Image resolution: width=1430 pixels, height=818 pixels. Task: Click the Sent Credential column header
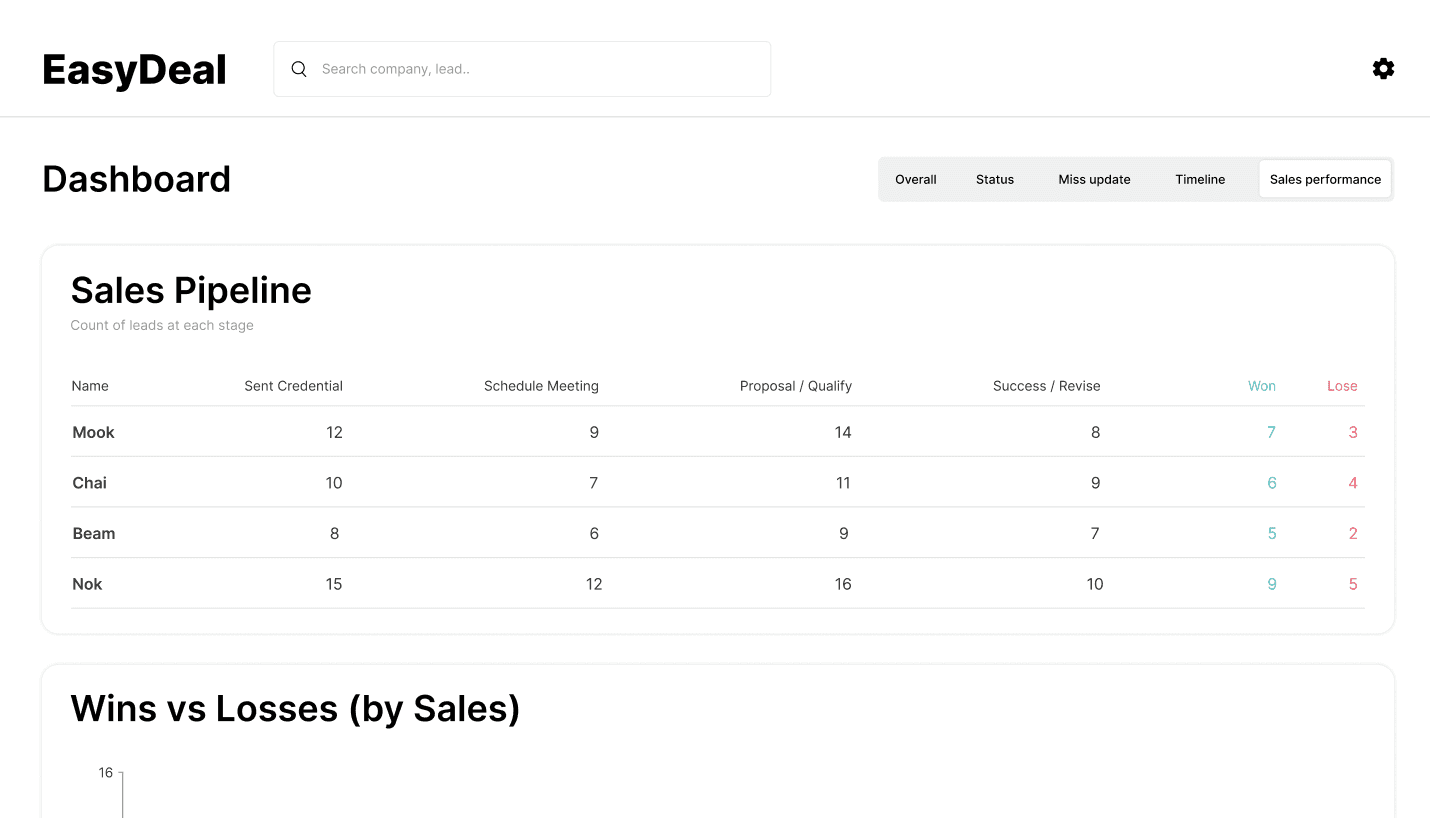[293, 386]
